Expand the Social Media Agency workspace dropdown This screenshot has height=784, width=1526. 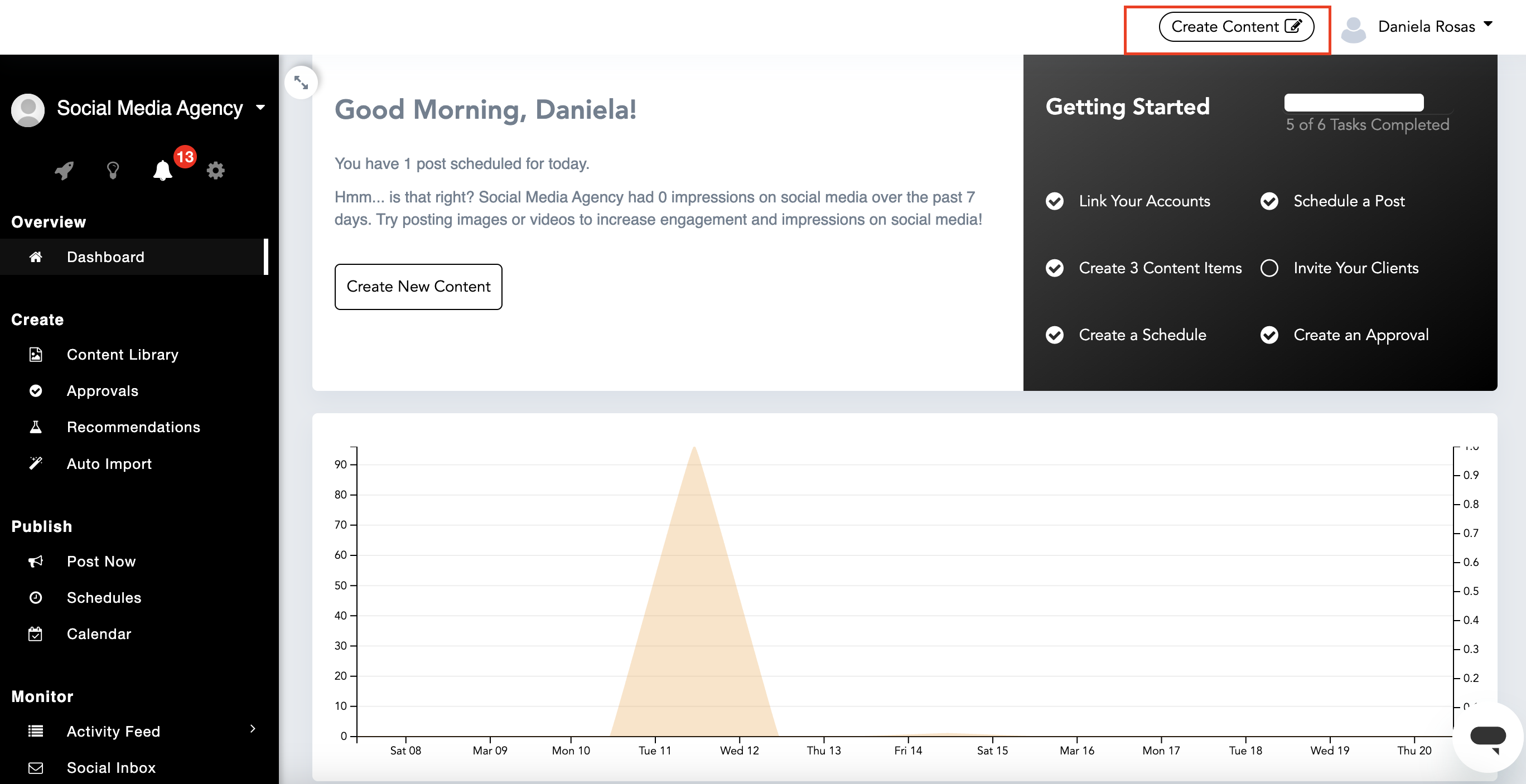coord(260,108)
